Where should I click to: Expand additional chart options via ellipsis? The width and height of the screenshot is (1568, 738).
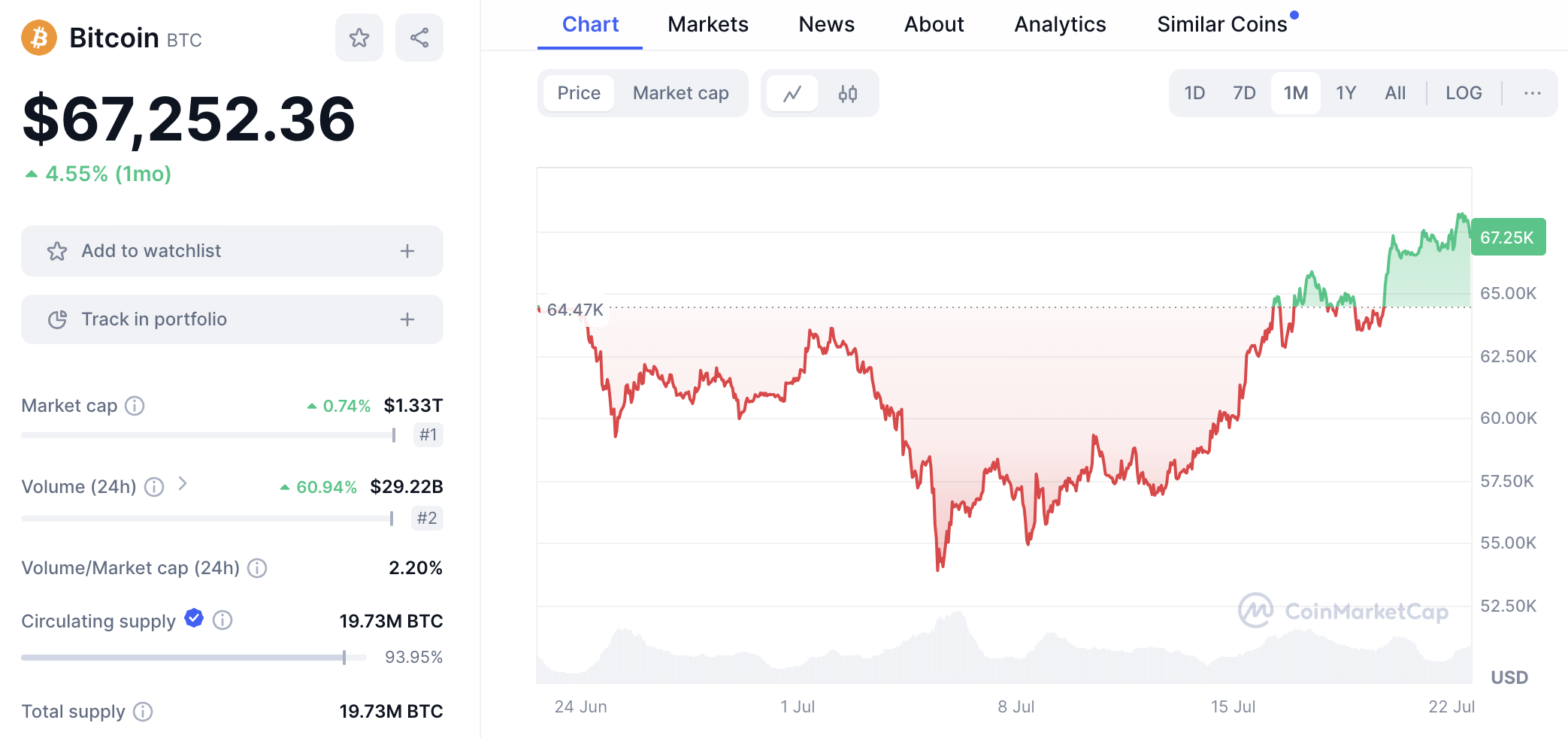1531,92
